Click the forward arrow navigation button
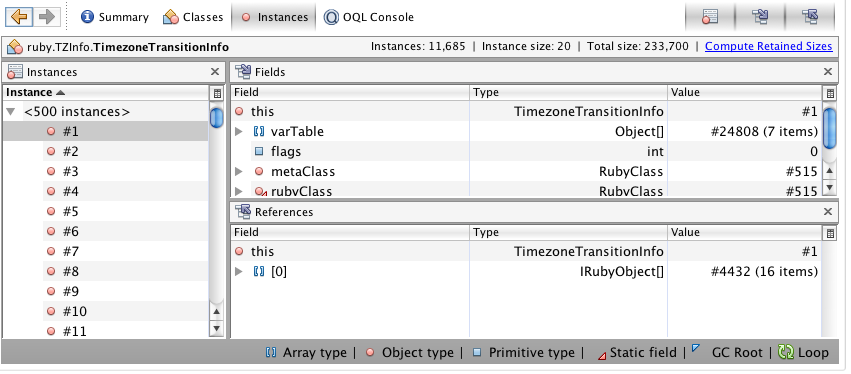851x374 pixels. pos(47,17)
